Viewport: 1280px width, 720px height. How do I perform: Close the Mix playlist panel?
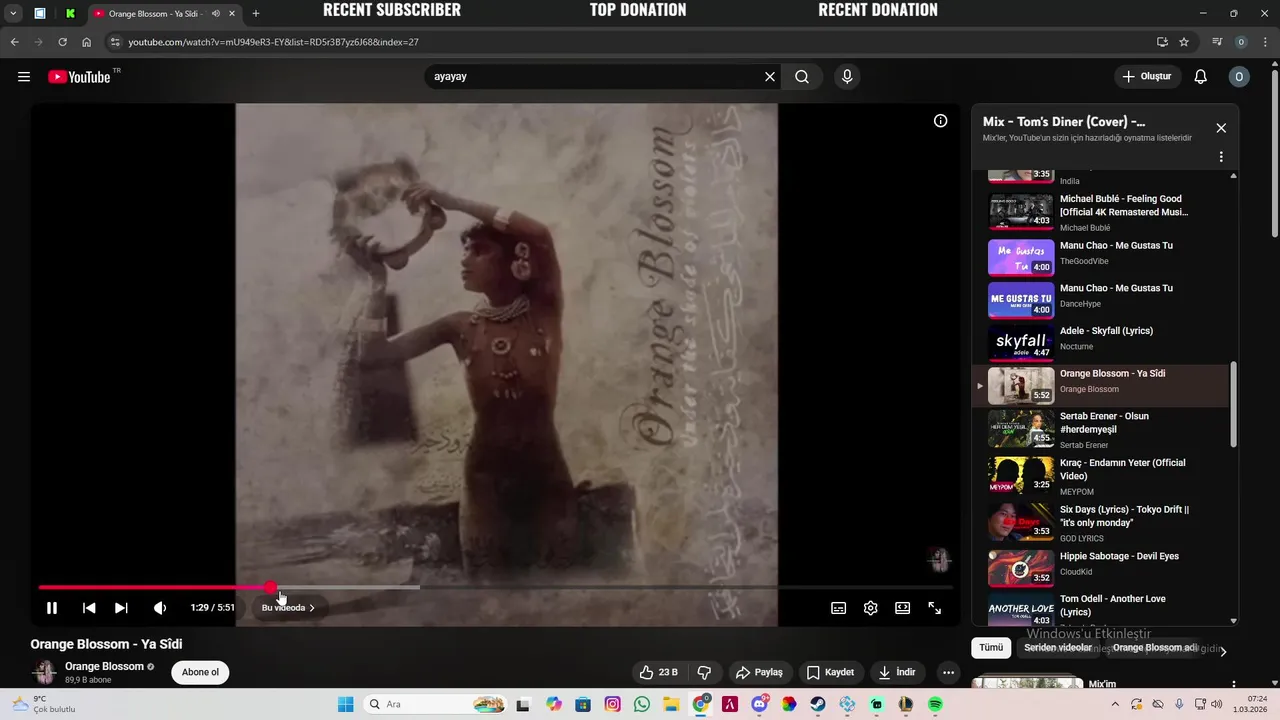1221,128
